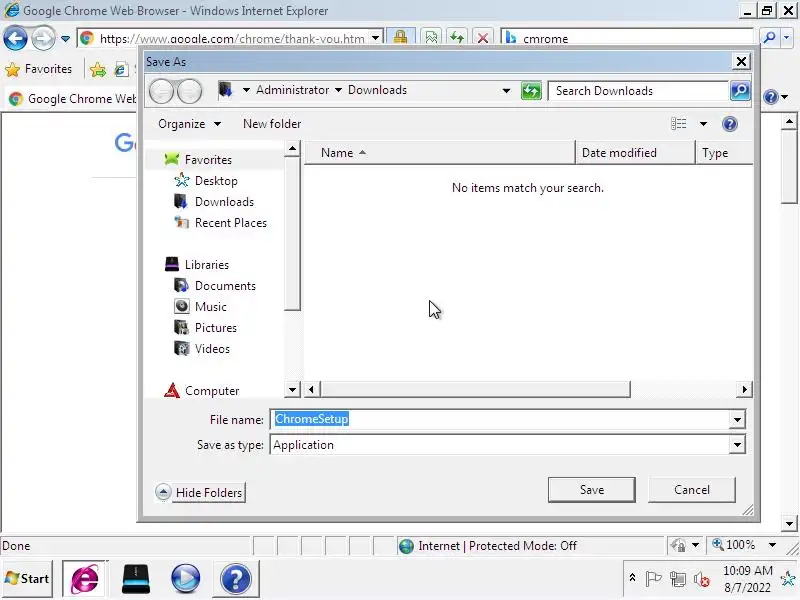The height and width of the screenshot is (600, 800).
Task: Click the File name input field
Action: pyautogui.click(x=501, y=419)
